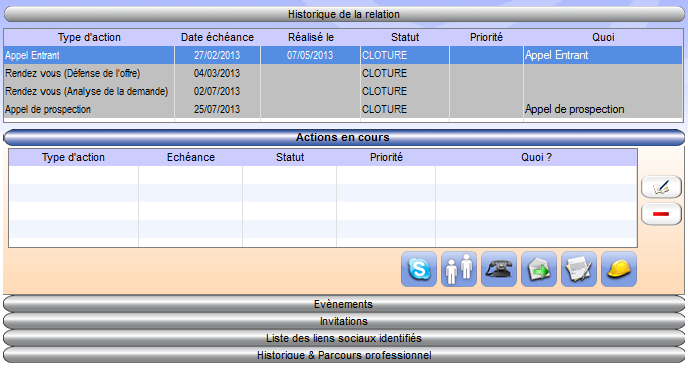Expand Liste des liens sociaux identifiés
Screen dimensions: 688x370
(x=344, y=338)
